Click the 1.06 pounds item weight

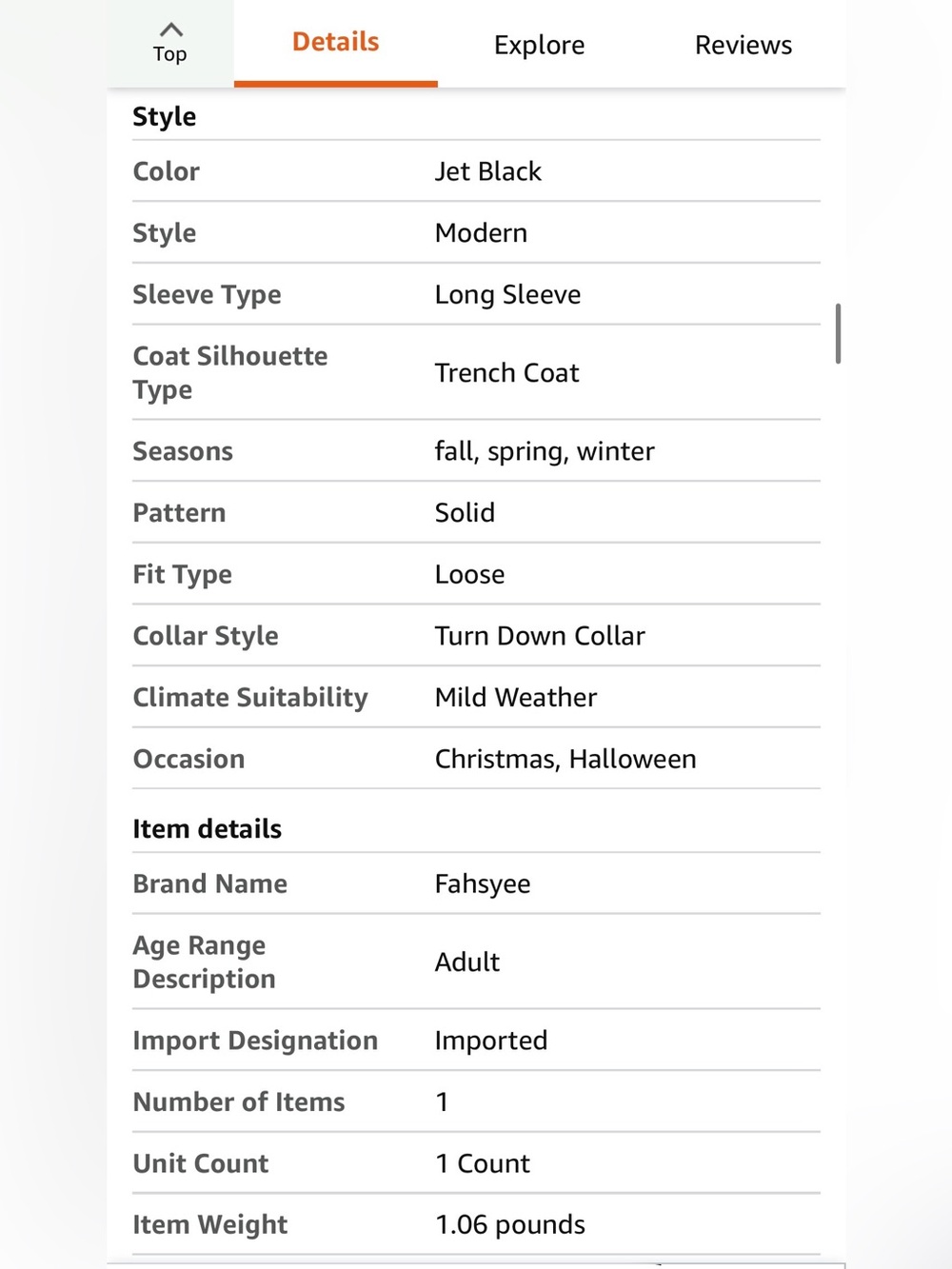(x=510, y=1225)
